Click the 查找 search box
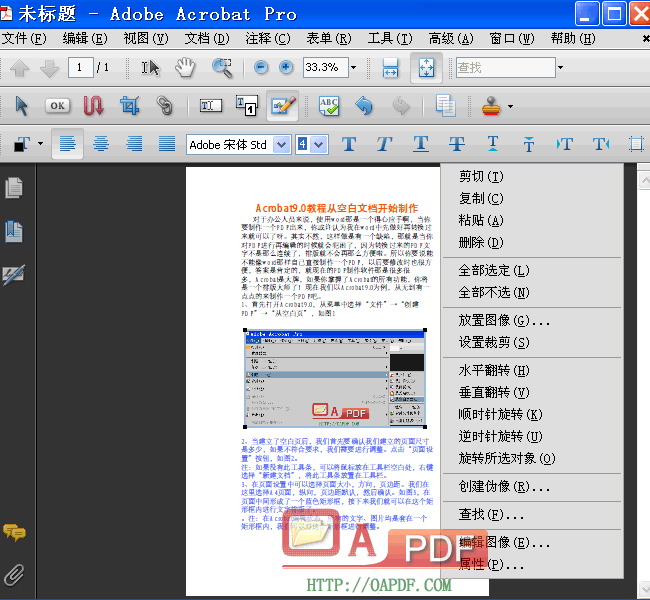The width and height of the screenshot is (650, 600). click(x=505, y=68)
